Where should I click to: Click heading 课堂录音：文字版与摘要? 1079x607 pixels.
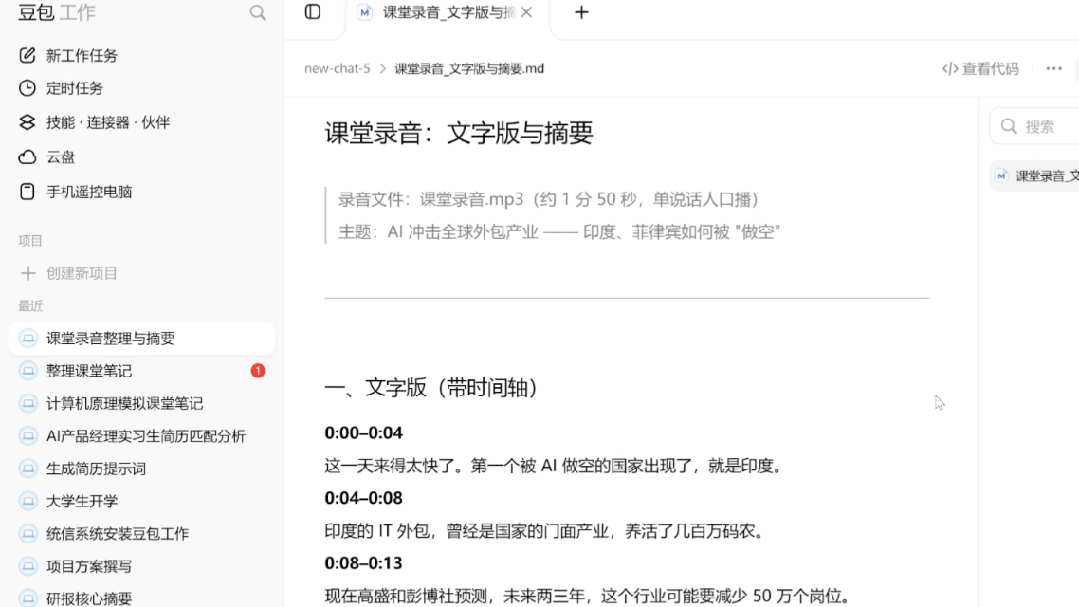pyautogui.click(x=459, y=133)
